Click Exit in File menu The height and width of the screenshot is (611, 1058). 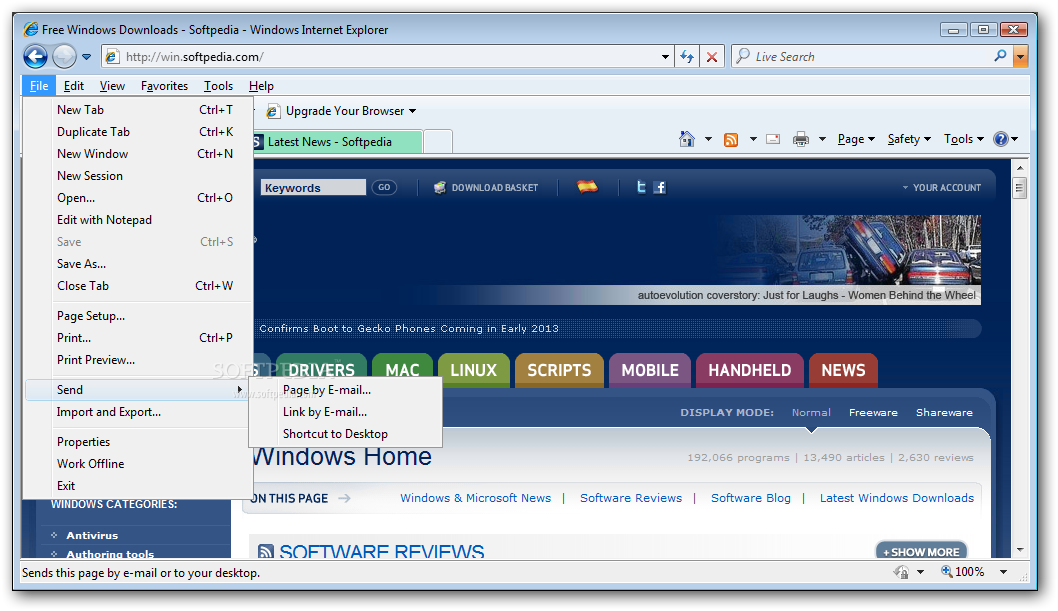click(x=138, y=486)
